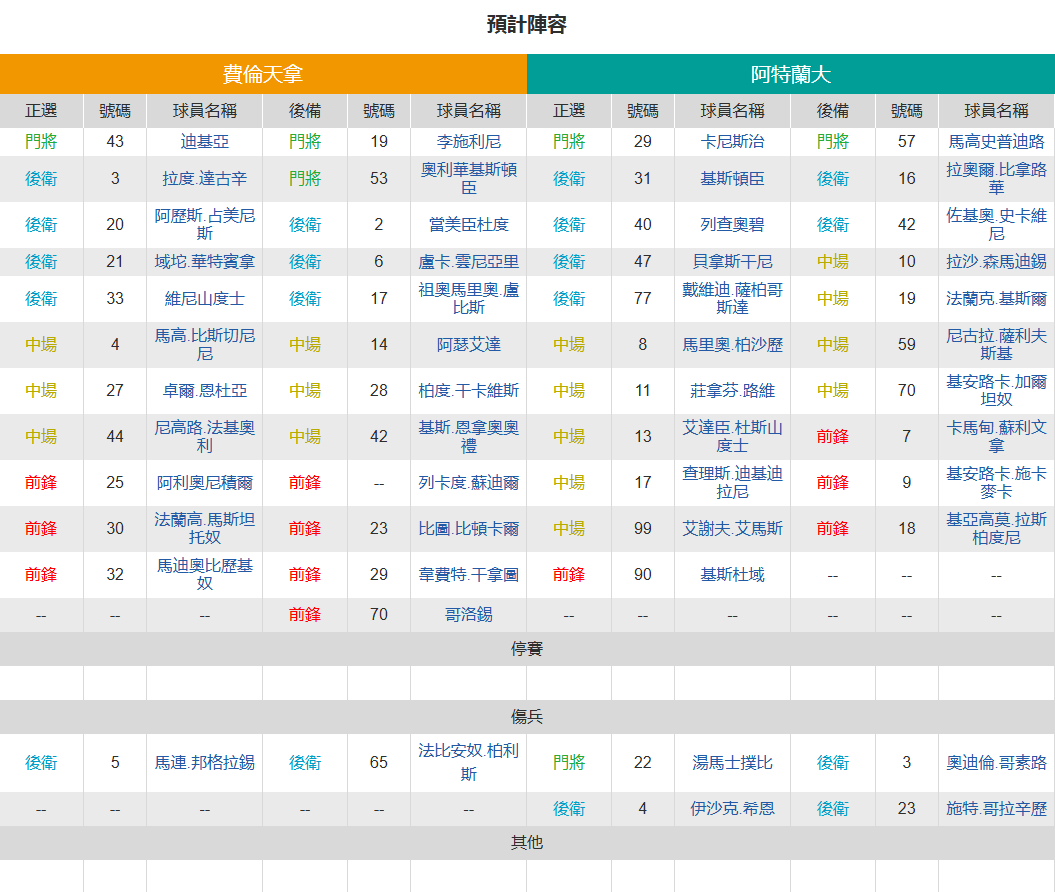Open goalkeeper 卡尼斯治 profile link
1055x892 pixels.
point(732,142)
